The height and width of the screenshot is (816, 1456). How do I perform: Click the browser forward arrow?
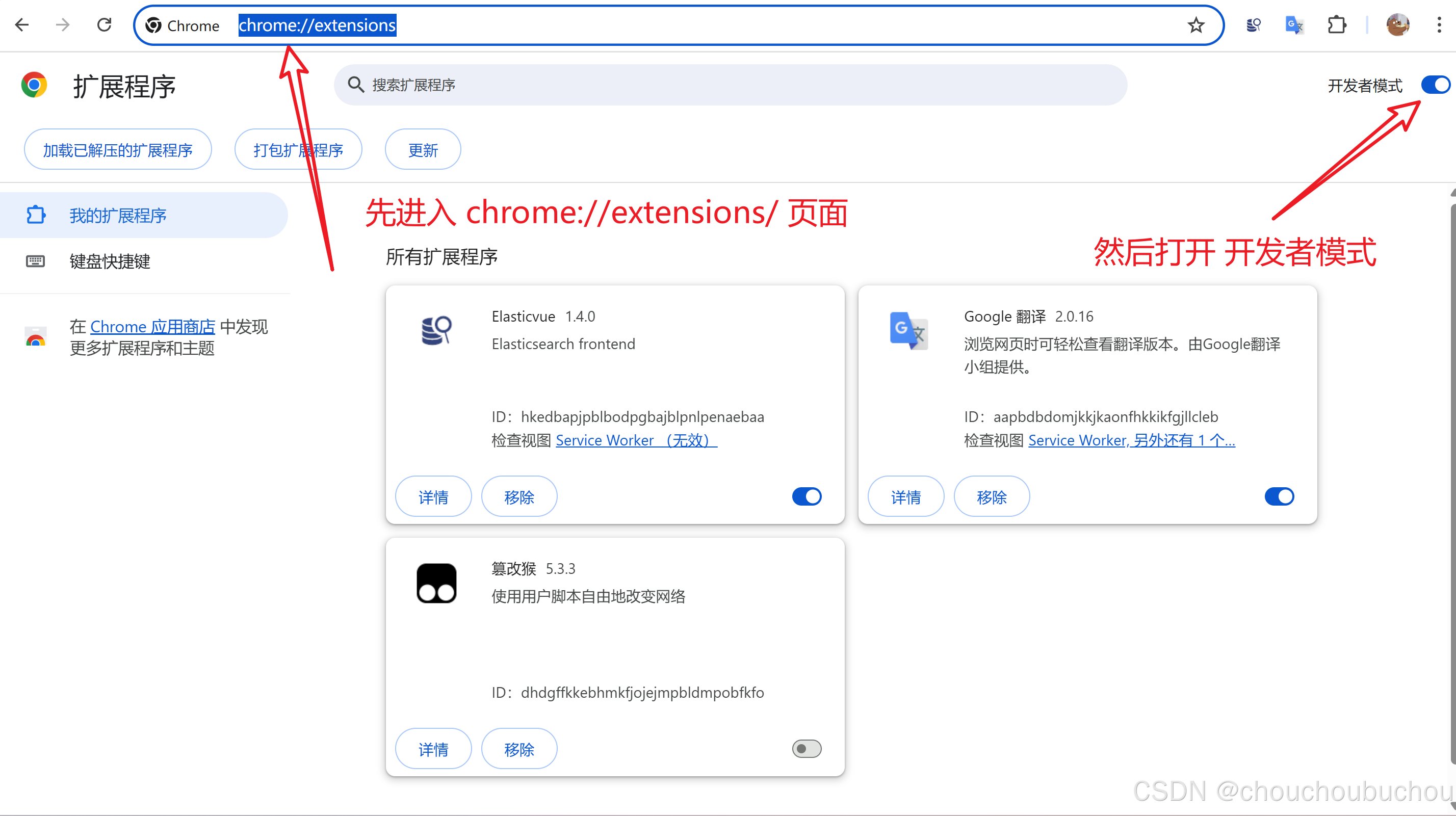click(x=63, y=25)
